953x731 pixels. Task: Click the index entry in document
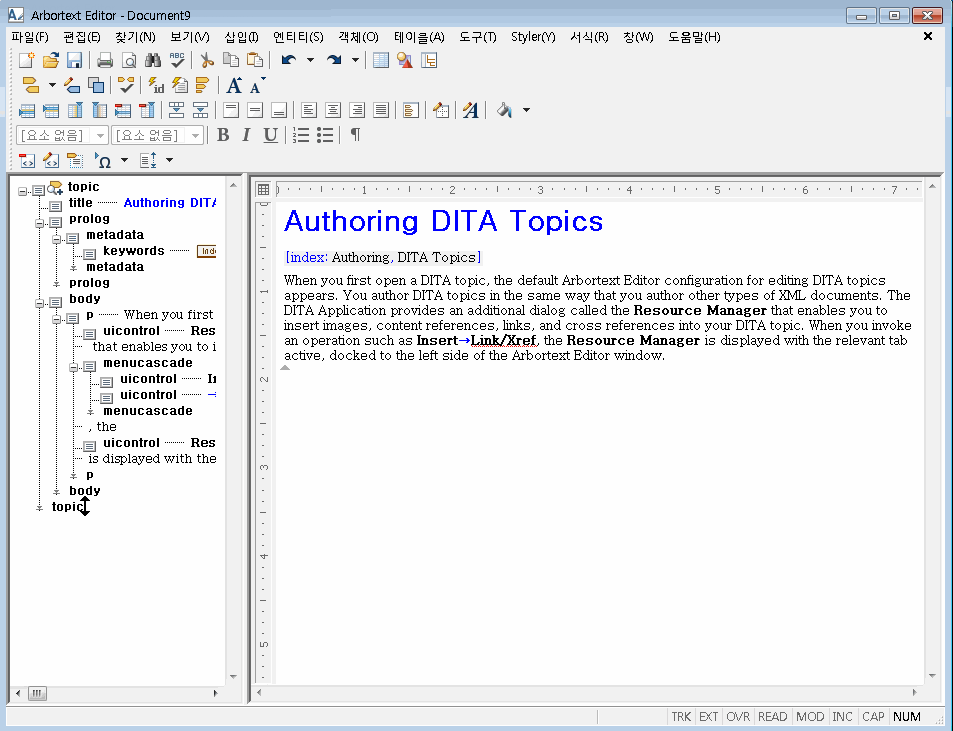pyautogui.click(x=383, y=258)
